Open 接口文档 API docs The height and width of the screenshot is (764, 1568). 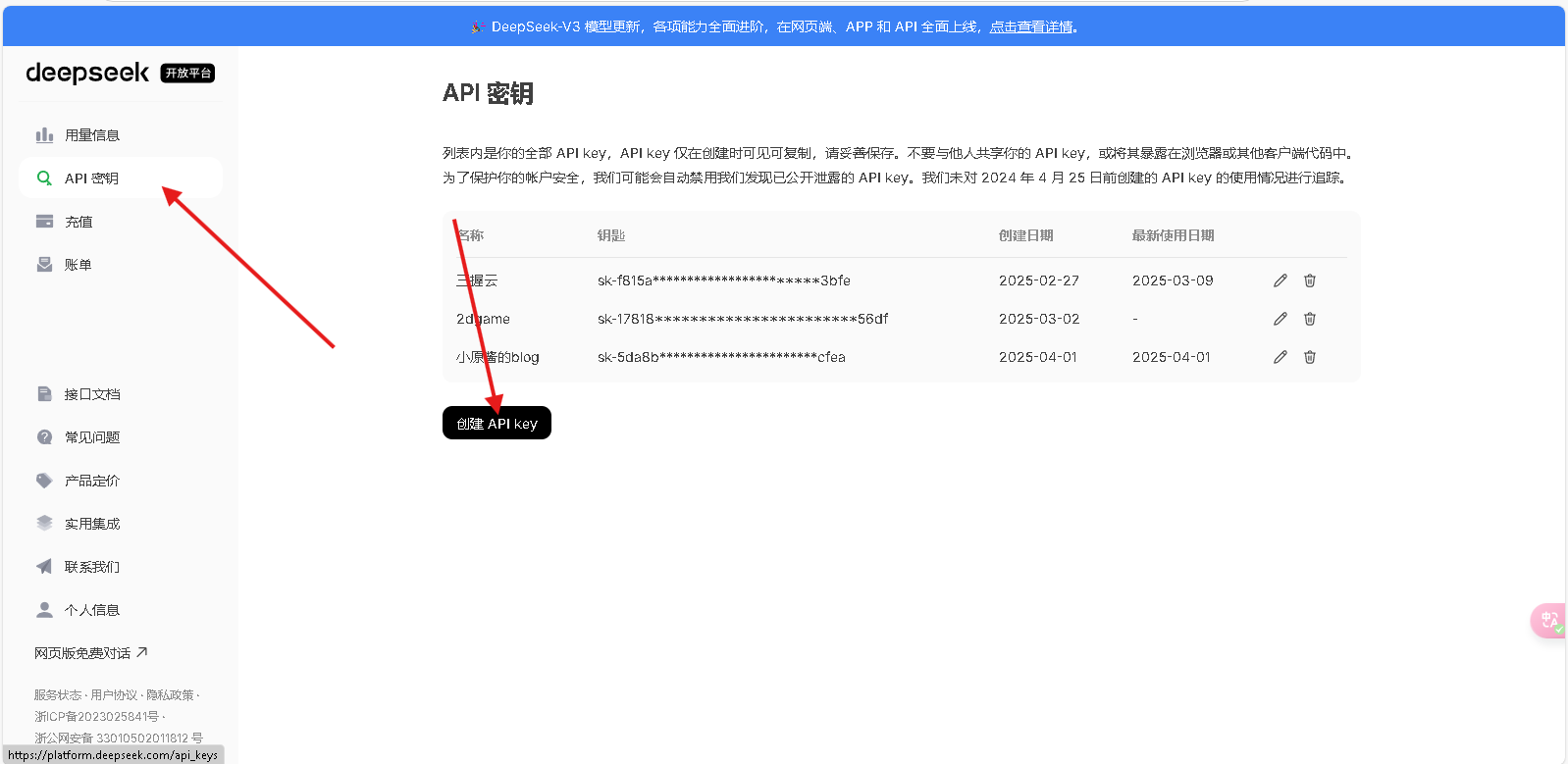(x=121, y=394)
